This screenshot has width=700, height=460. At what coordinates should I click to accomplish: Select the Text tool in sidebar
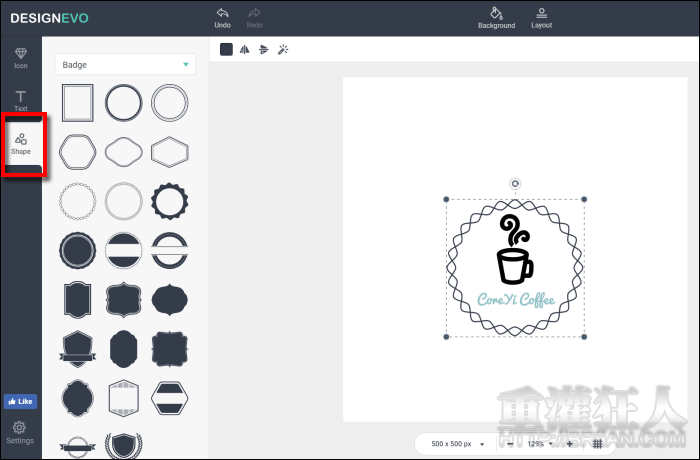[x=20, y=100]
